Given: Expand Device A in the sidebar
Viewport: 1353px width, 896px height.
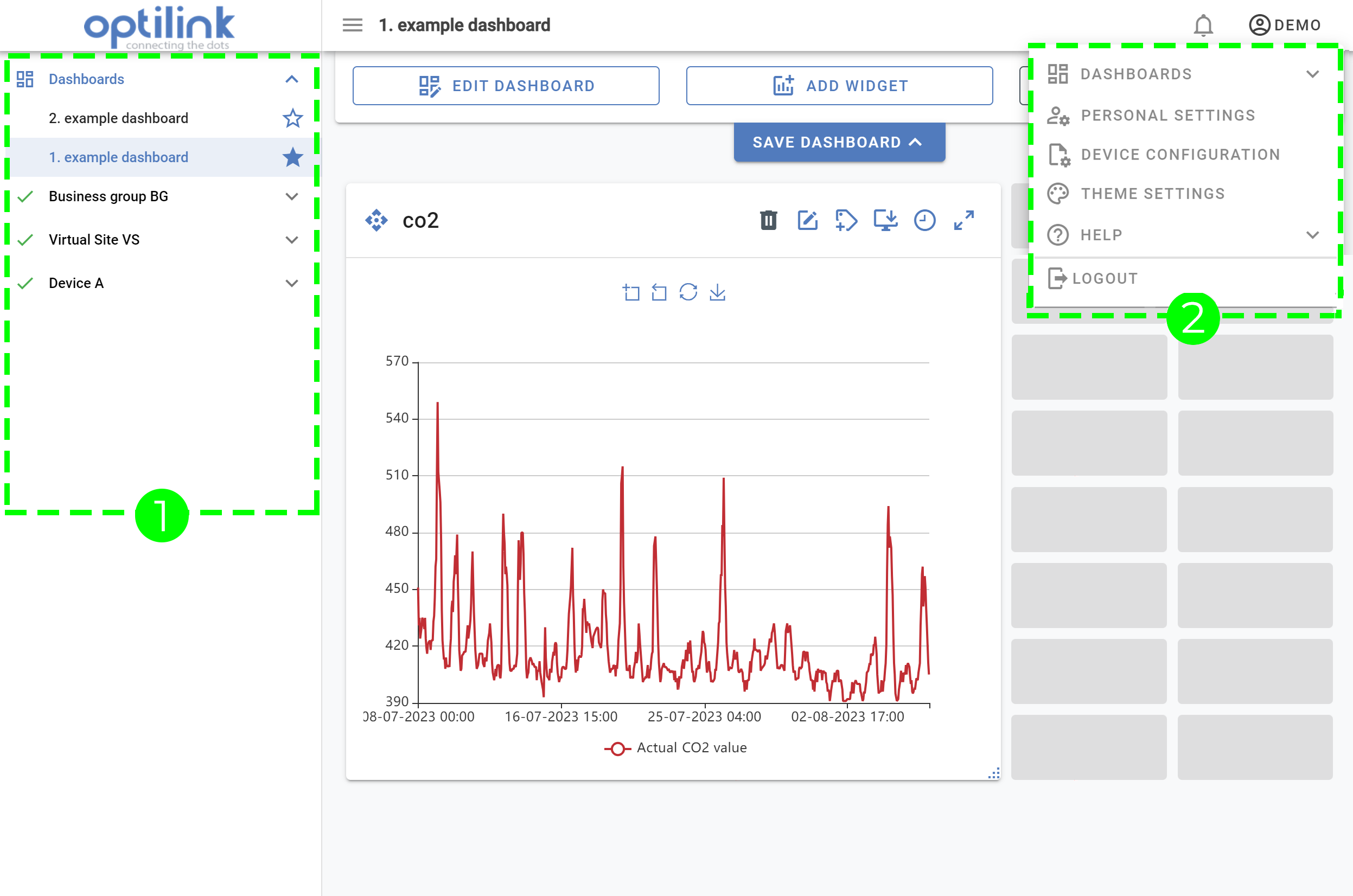Looking at the screenshot, I should (x=292, y=282).
